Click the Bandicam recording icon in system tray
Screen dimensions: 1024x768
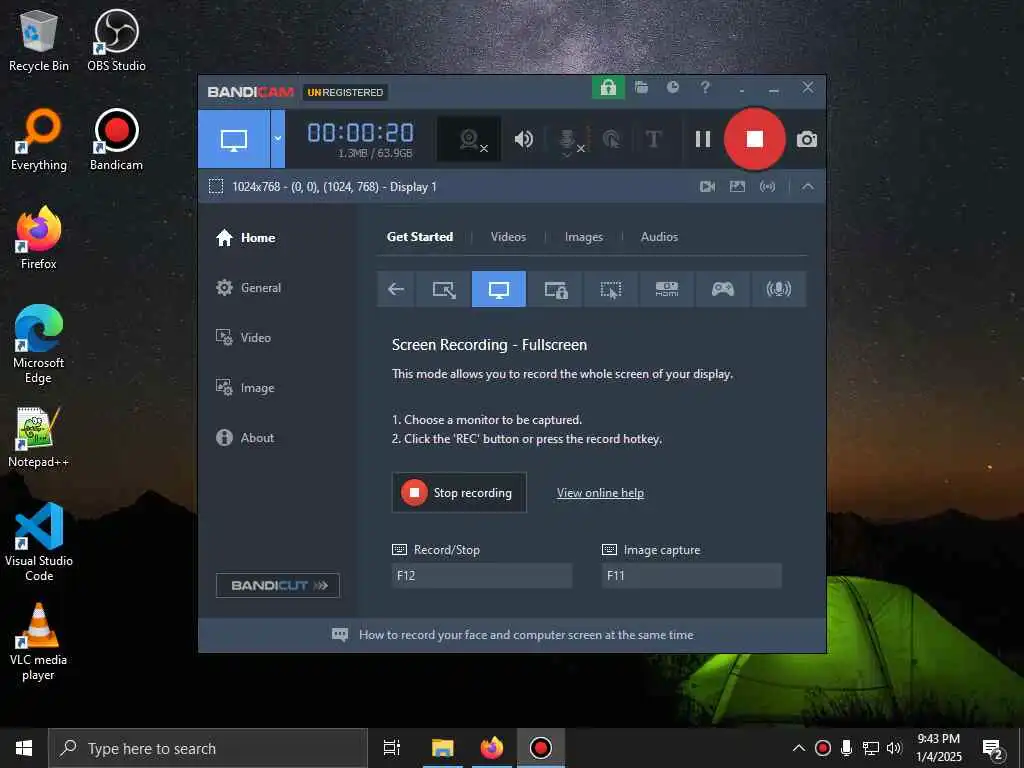point(823,748)
